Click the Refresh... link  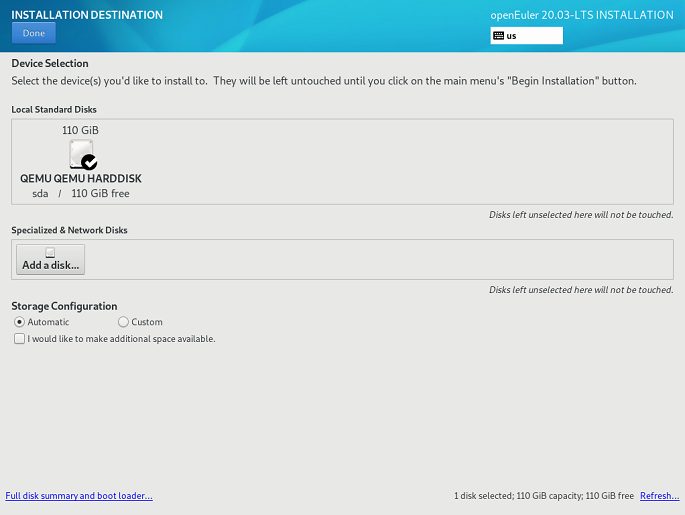point(659,496)
